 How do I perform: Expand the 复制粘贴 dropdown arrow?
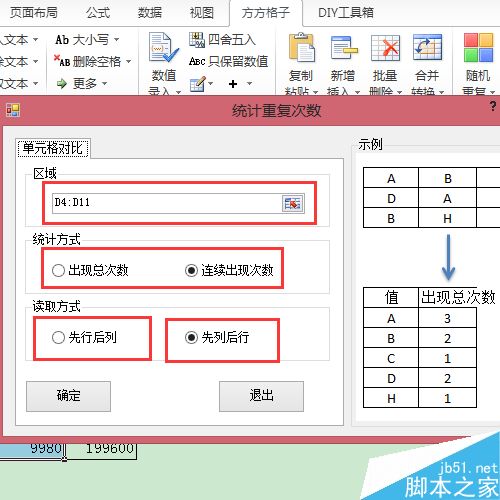click(316, 92)
